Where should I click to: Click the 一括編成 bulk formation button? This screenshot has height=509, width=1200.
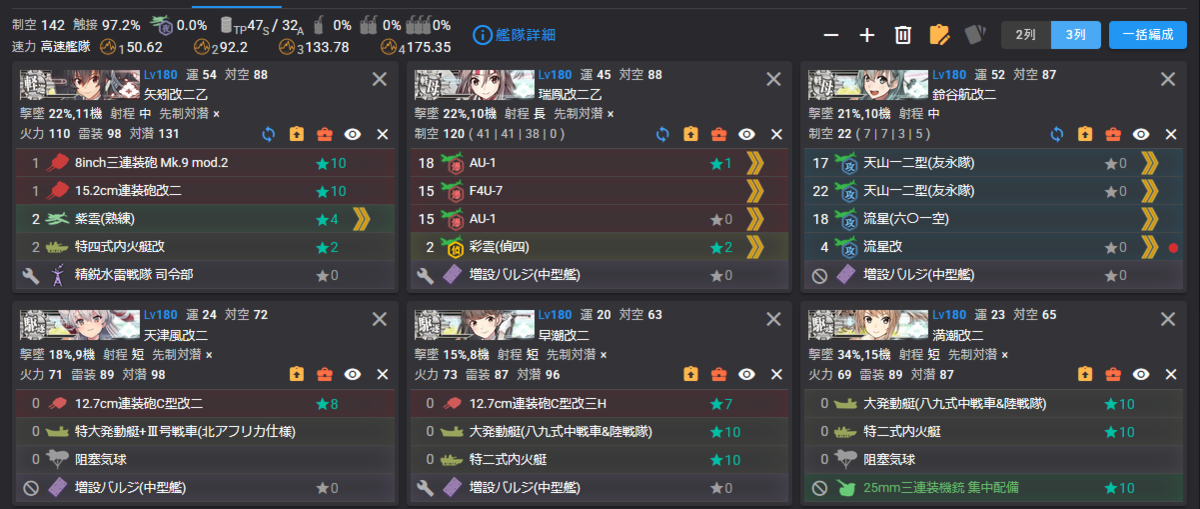coord(1147,35)
